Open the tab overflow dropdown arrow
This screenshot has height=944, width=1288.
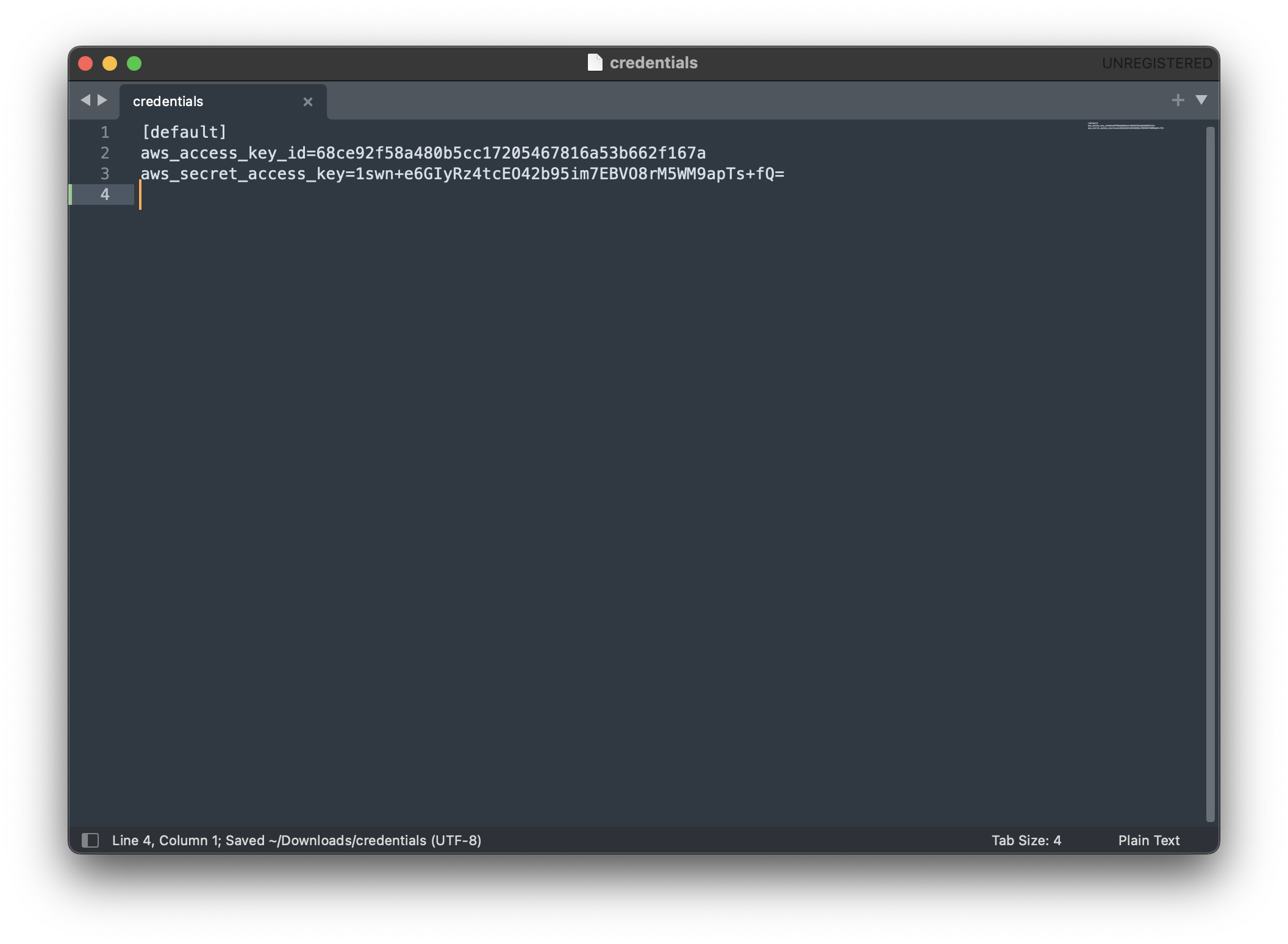click(x=1201, y=100)
